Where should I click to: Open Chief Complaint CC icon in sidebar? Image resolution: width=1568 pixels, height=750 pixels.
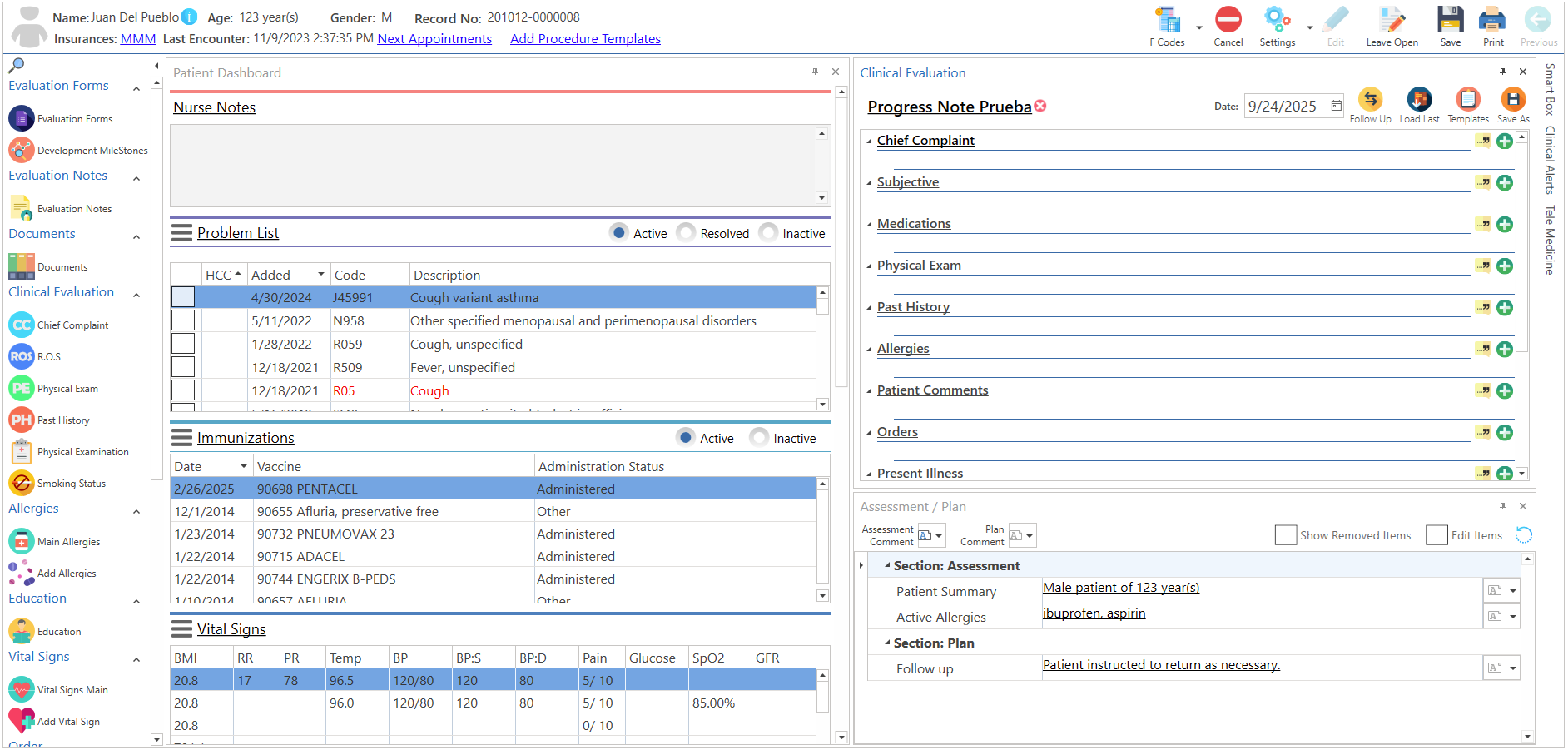click(22, 325)
